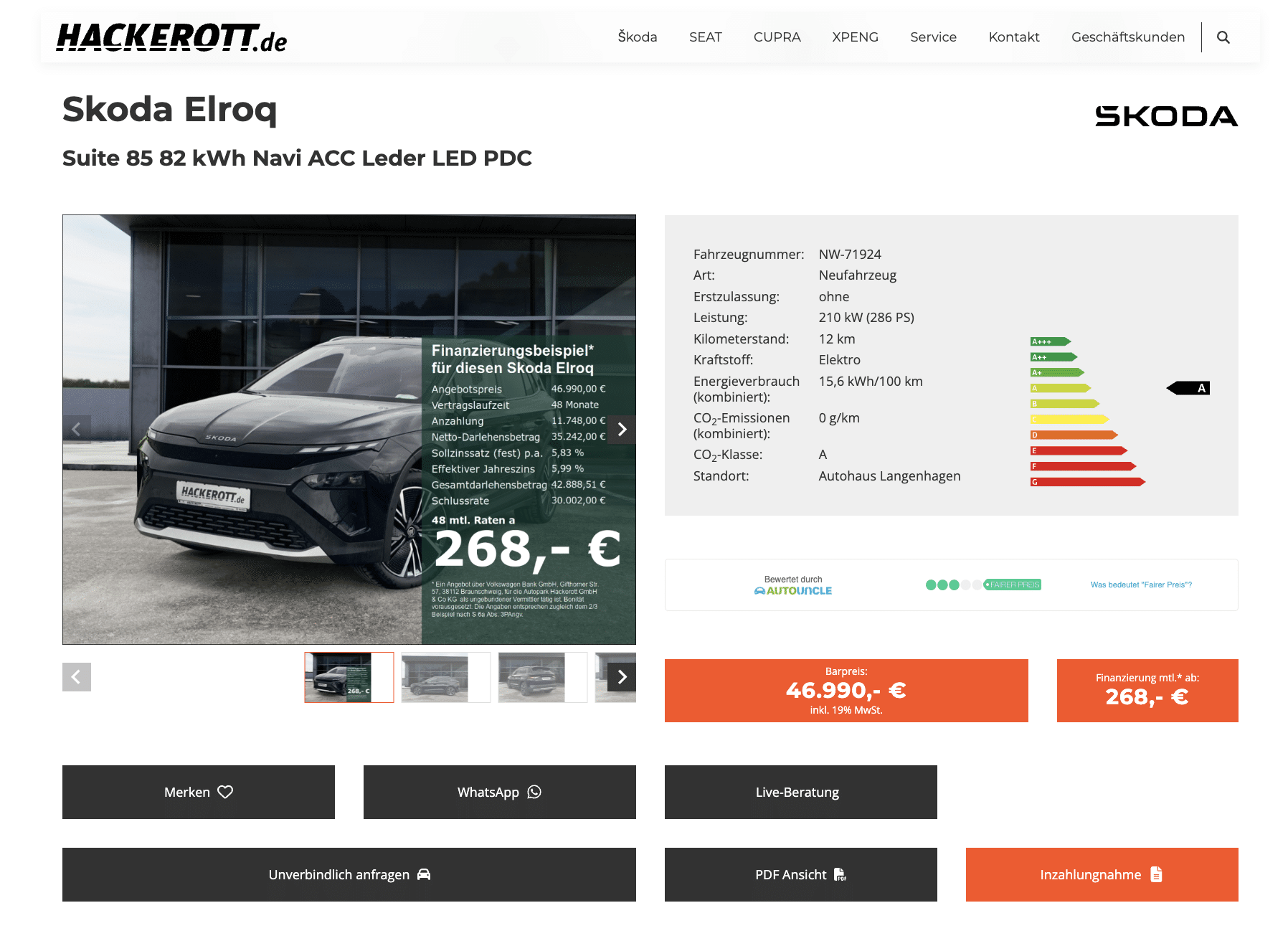The width and height of the screenshot is (1288, 941).
Task: Click '15,6 kWh/100 km' consumption value
Action: pos(871,382)
